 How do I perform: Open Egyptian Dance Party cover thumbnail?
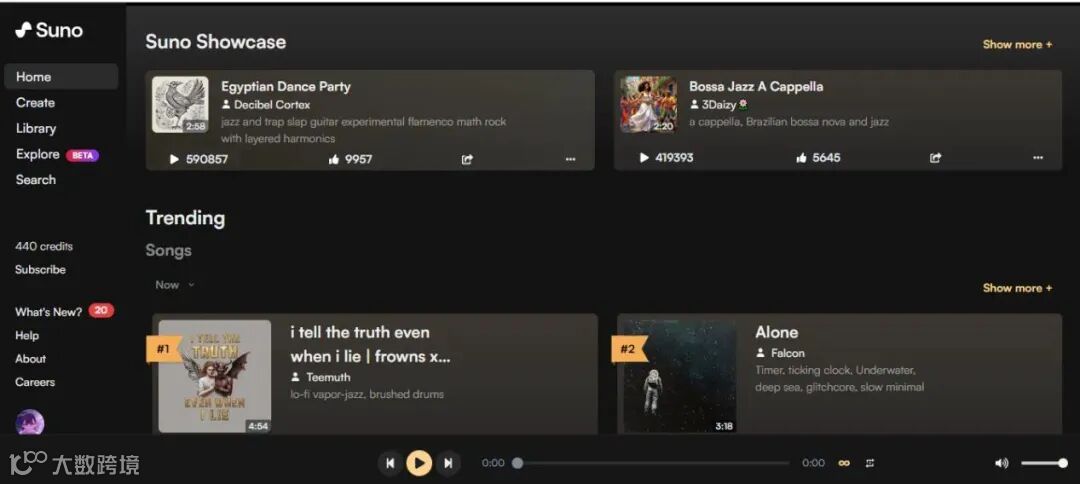[x=180, y=105]
